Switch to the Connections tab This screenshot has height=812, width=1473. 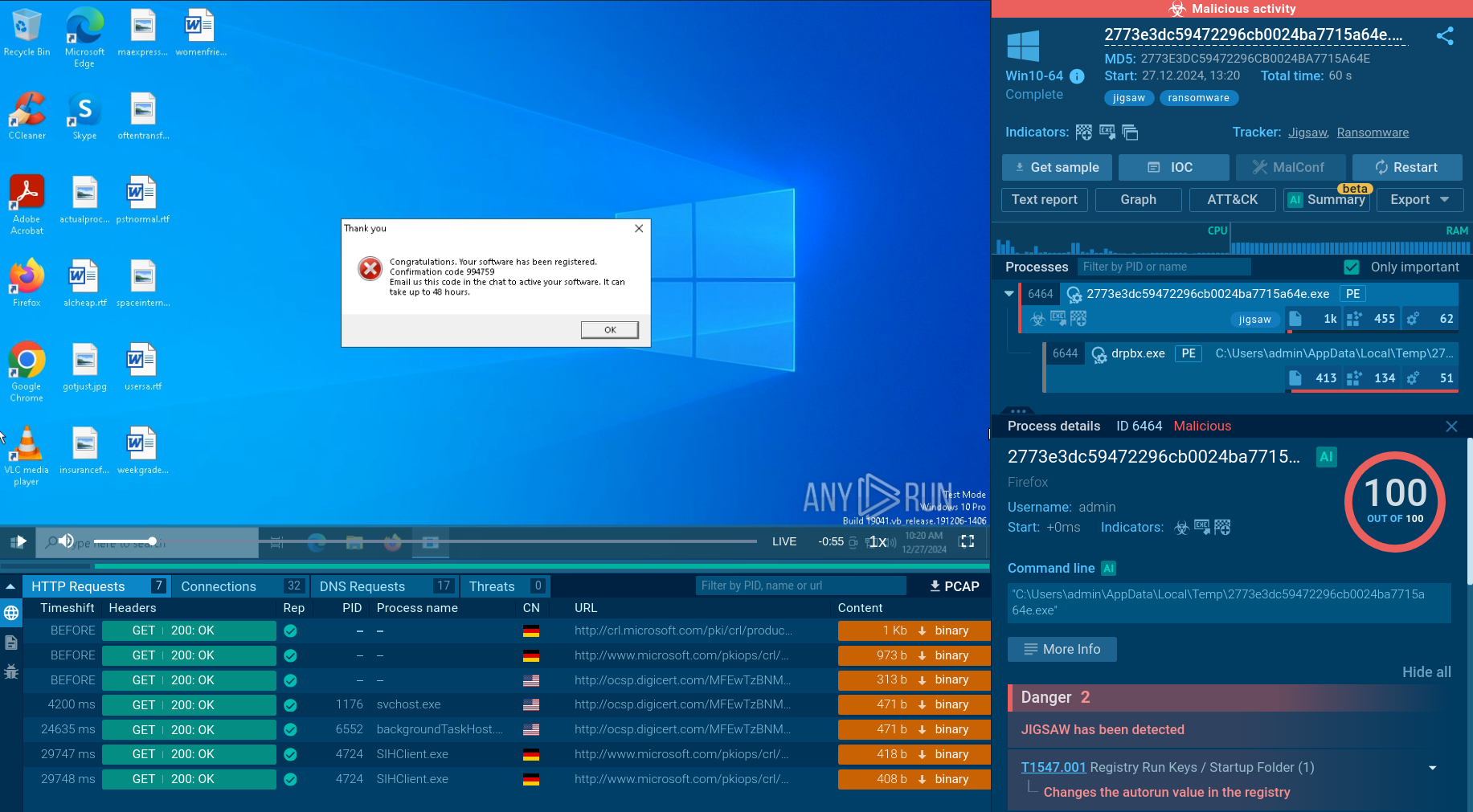(x=219, y=586)
